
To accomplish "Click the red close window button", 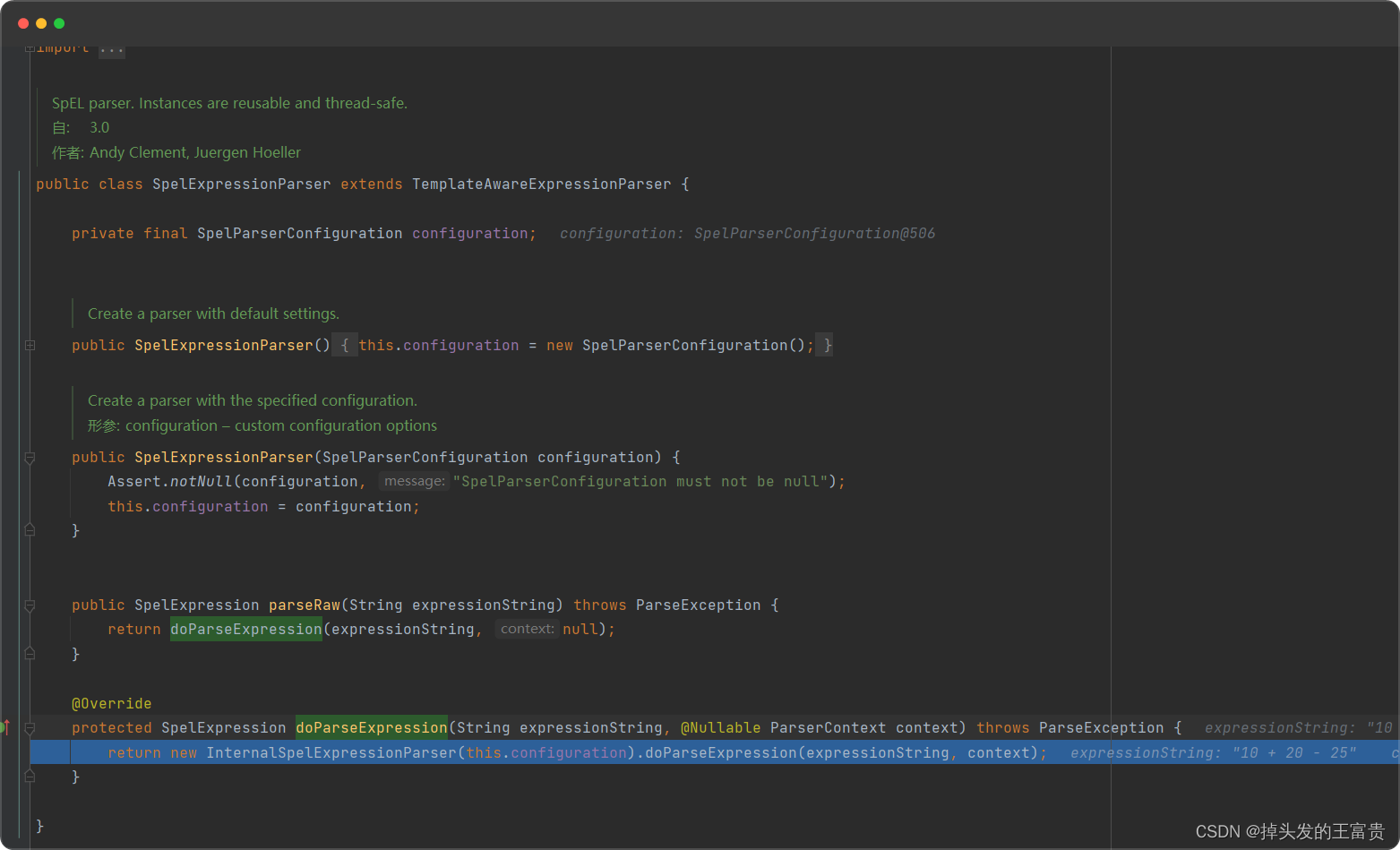I will (23, 23).
